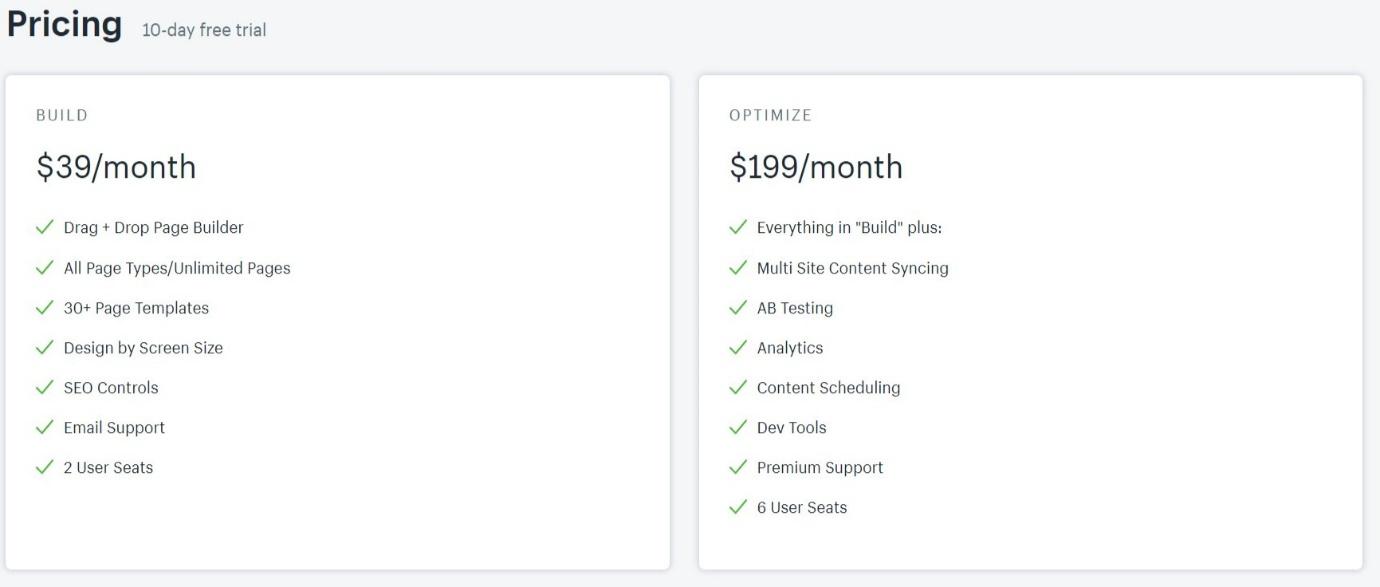The image size is (1380, 587).
Task: Click the checkmark beside SEO Controls
Action: [x=44, y=387]
